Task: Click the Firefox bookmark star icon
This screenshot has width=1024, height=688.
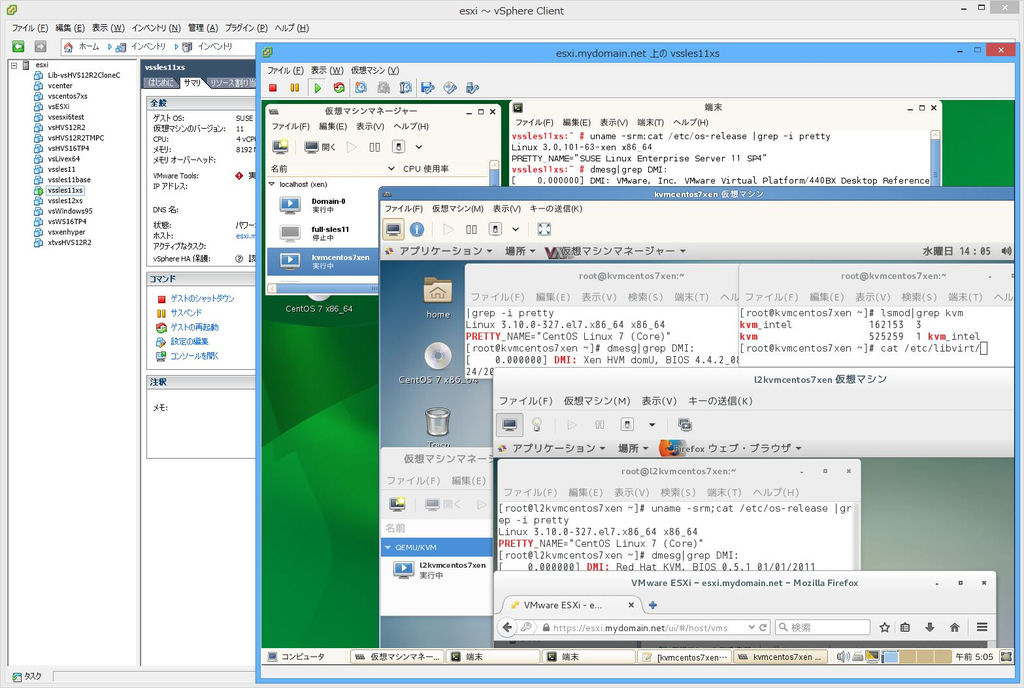Action: (x=884, y=627)
